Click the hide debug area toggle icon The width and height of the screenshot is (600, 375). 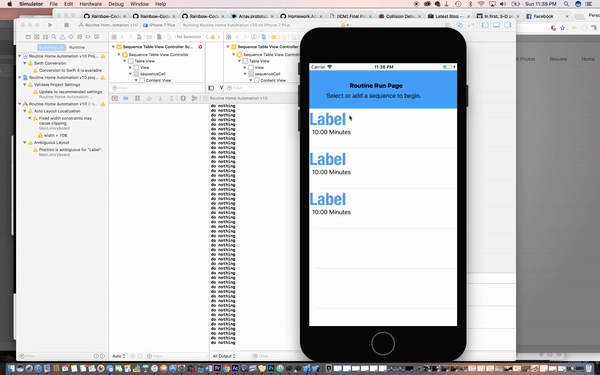click(x=114, y=98)
